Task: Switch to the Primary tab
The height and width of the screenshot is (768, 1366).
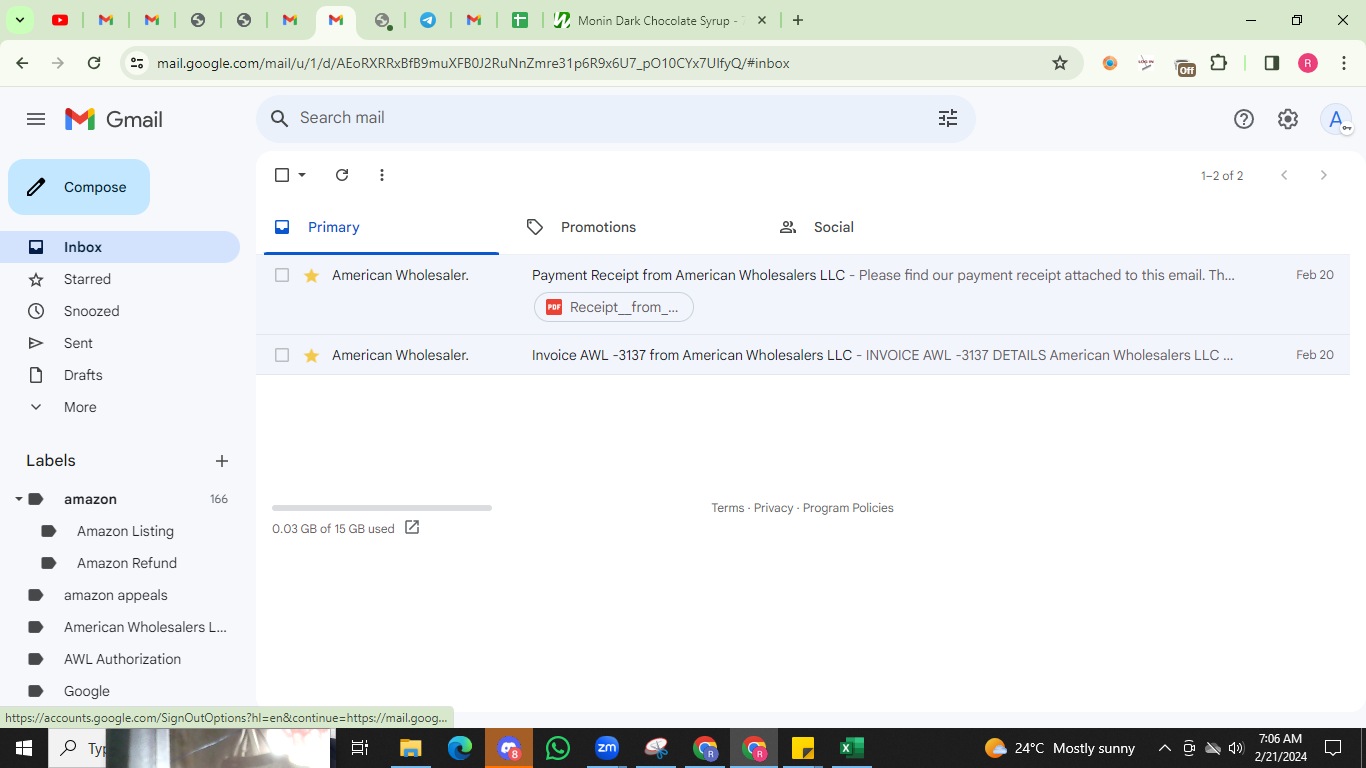Action: click(x=381, y=227)
